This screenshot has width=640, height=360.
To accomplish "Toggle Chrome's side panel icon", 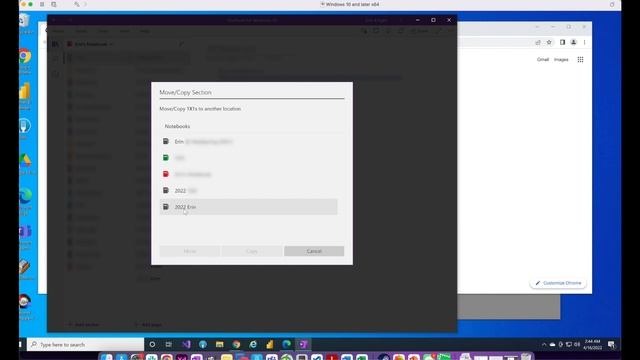I will [x=562, y=42].
